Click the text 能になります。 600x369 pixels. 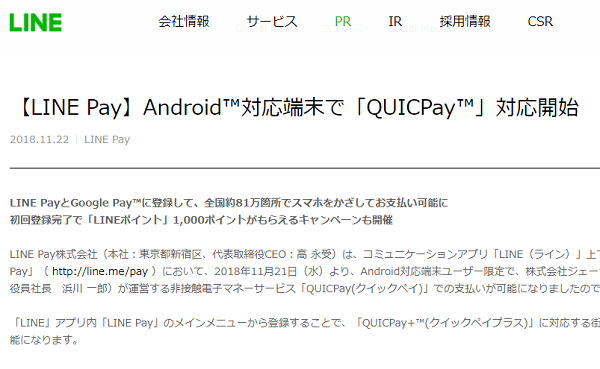[x=44, y=340]
